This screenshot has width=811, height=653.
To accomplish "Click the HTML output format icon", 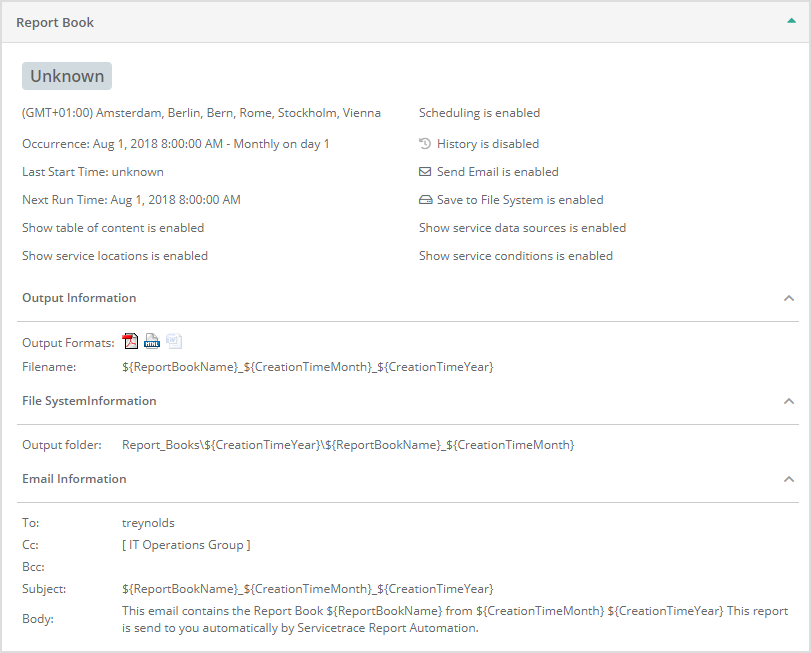I will [x=152, y=341].
